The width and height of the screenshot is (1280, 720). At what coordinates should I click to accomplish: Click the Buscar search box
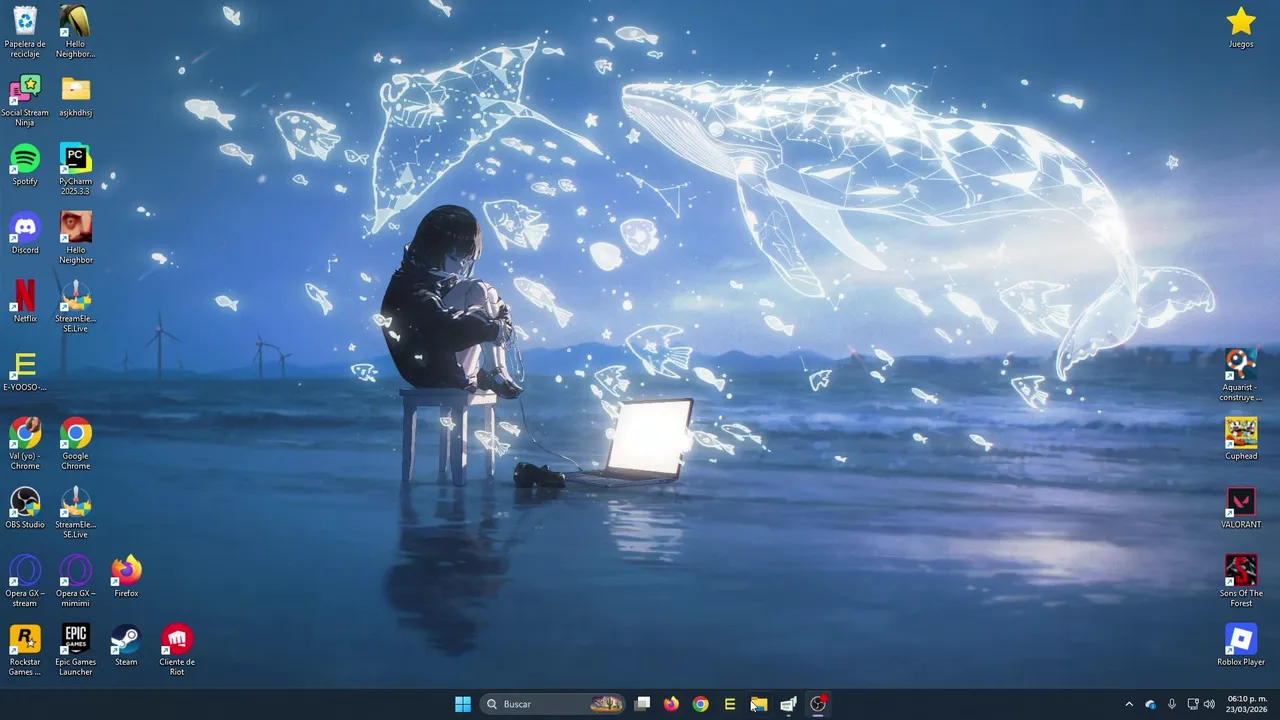click(x=553, y=704)
